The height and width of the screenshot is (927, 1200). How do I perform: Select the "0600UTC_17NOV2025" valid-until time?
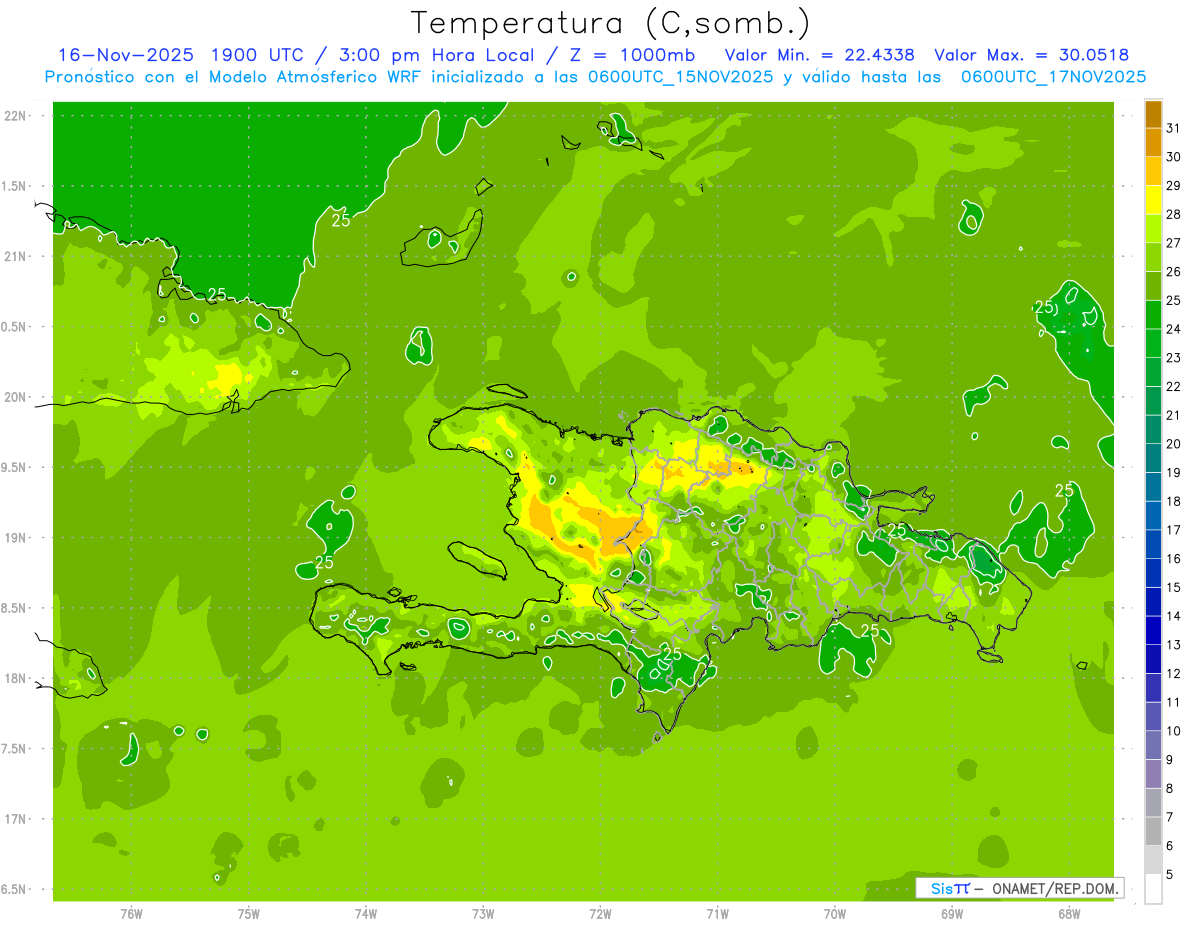pos(1053,76)
